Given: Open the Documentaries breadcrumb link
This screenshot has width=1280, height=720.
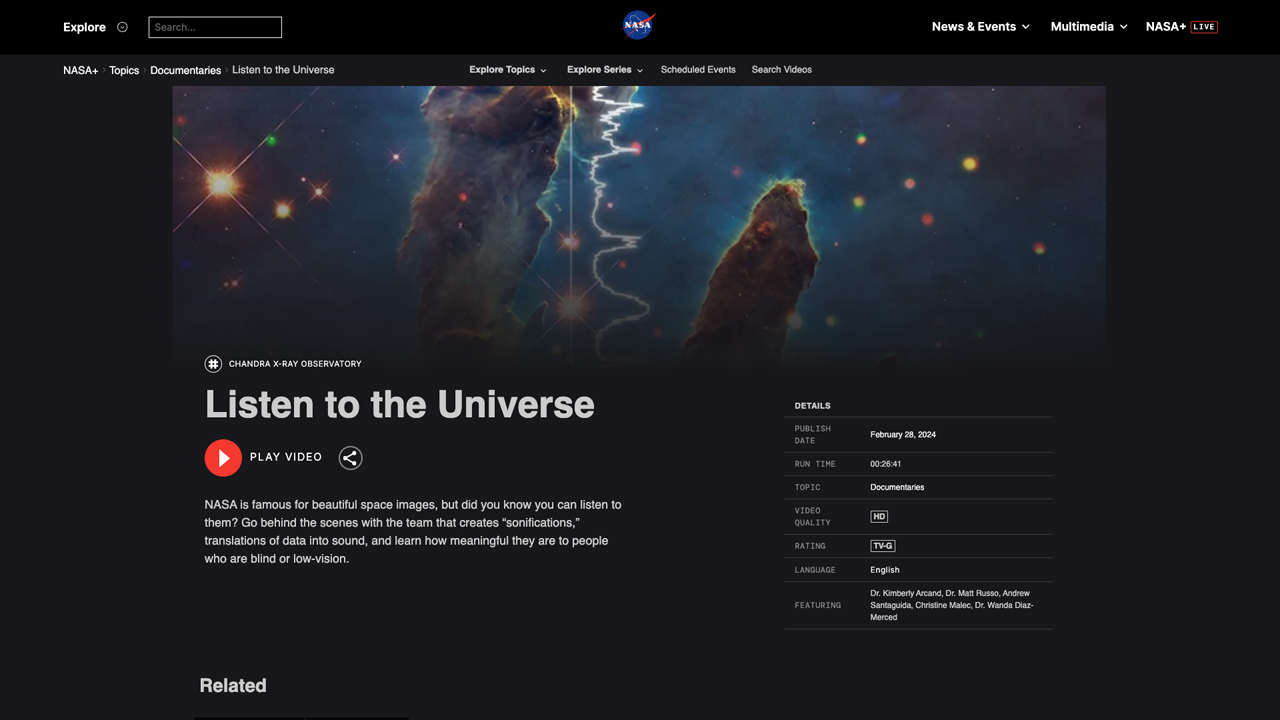Looking at the screenshot, I should tap(186, 70).
